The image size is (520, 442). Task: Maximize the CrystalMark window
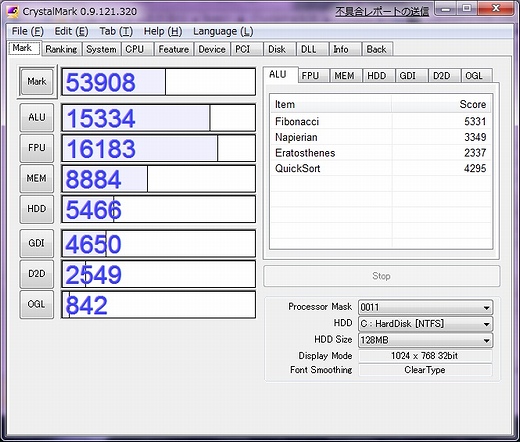click(x=467, y=9)
